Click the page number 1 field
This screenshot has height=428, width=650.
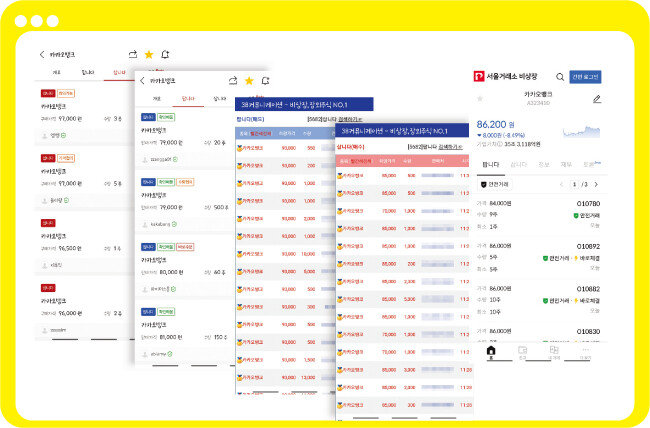[574, 184]
